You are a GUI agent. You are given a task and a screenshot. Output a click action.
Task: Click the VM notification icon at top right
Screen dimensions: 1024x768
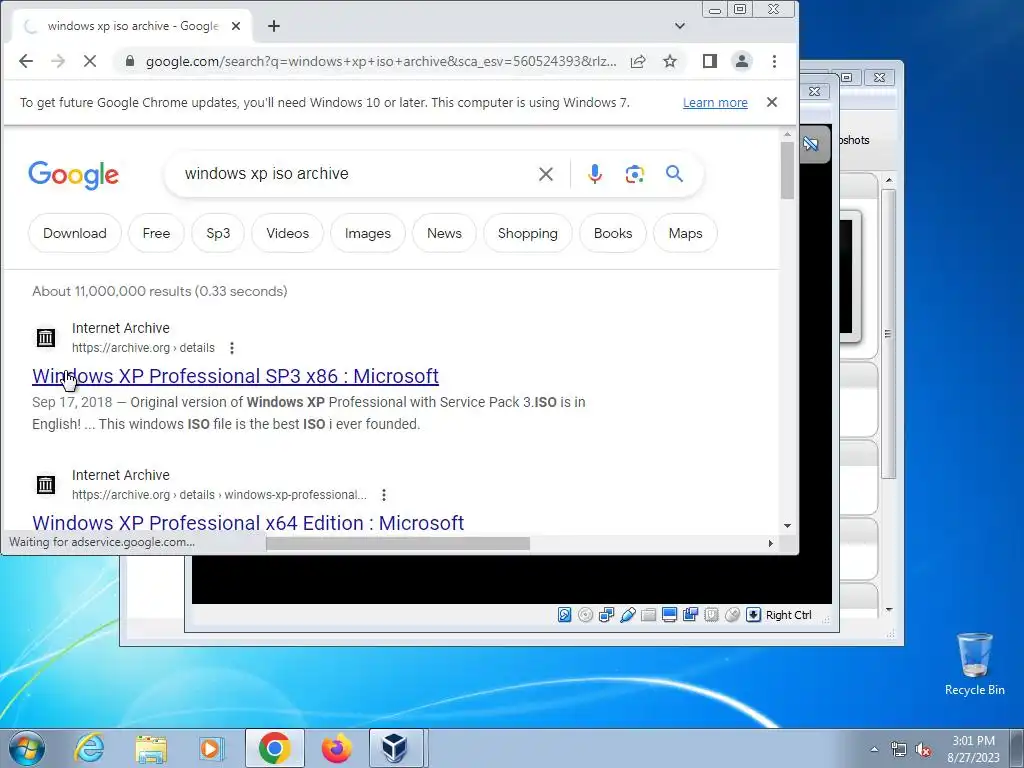click(x=812, y=144)
